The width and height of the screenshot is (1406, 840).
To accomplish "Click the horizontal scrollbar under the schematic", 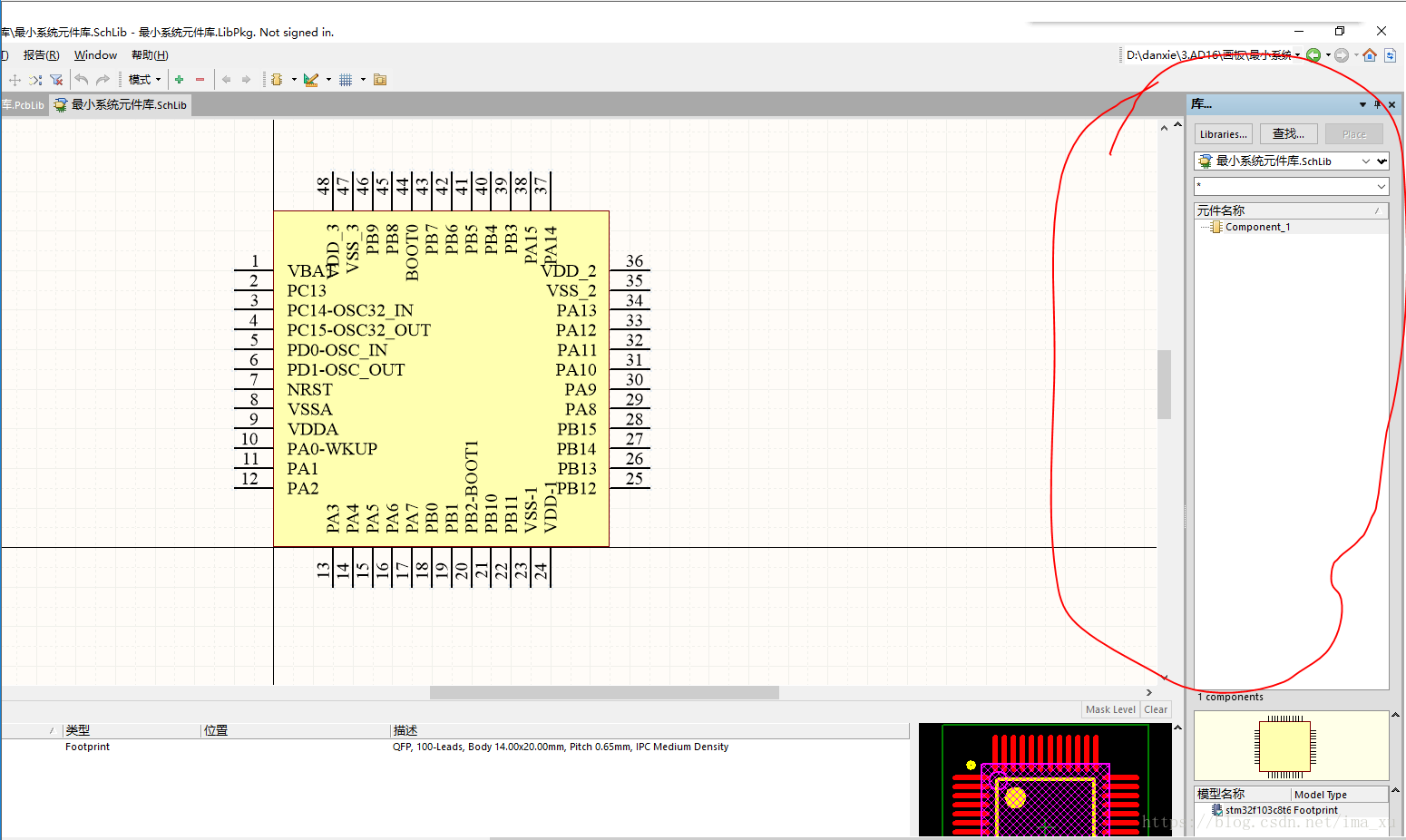I will (604, 693).
